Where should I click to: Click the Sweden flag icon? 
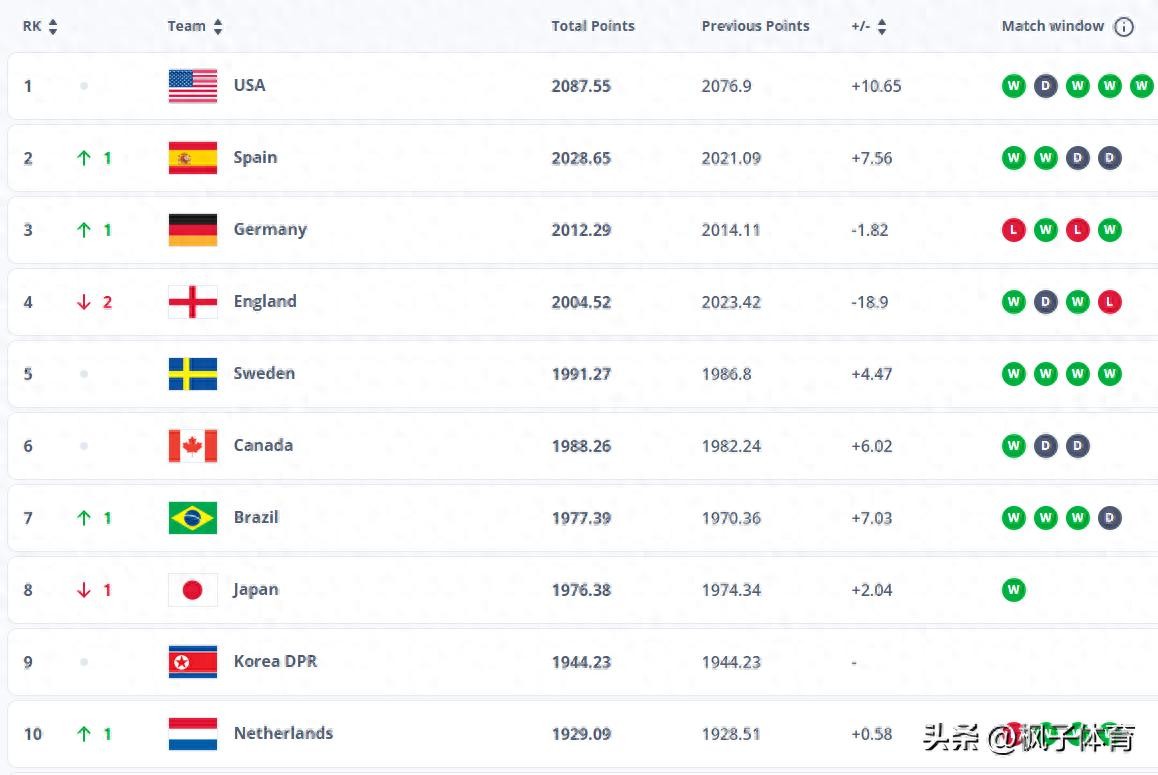pos(193,374)
